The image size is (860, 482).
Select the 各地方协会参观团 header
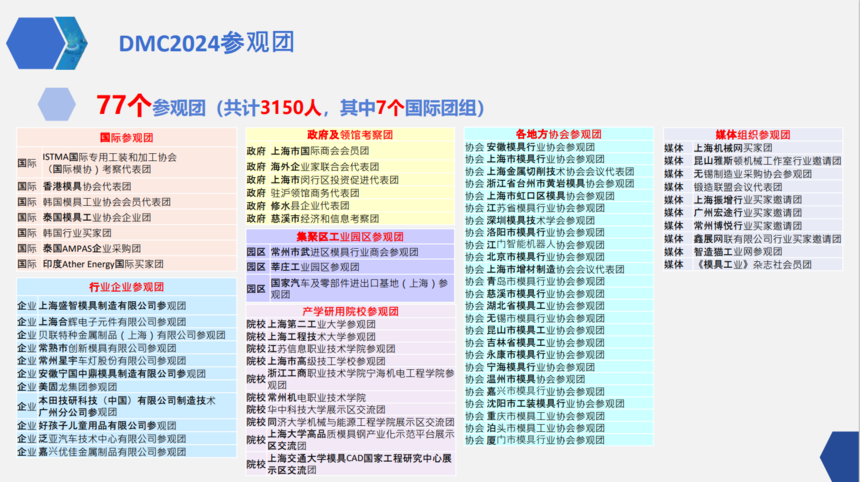coord(558,134)
